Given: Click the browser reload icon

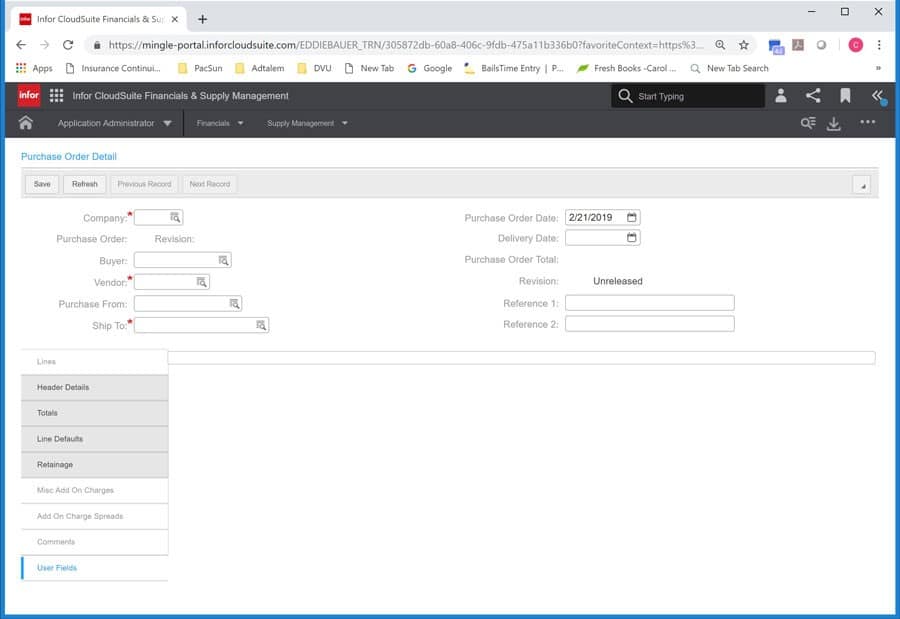Looking at the screenshot, I should pos(68,45).
